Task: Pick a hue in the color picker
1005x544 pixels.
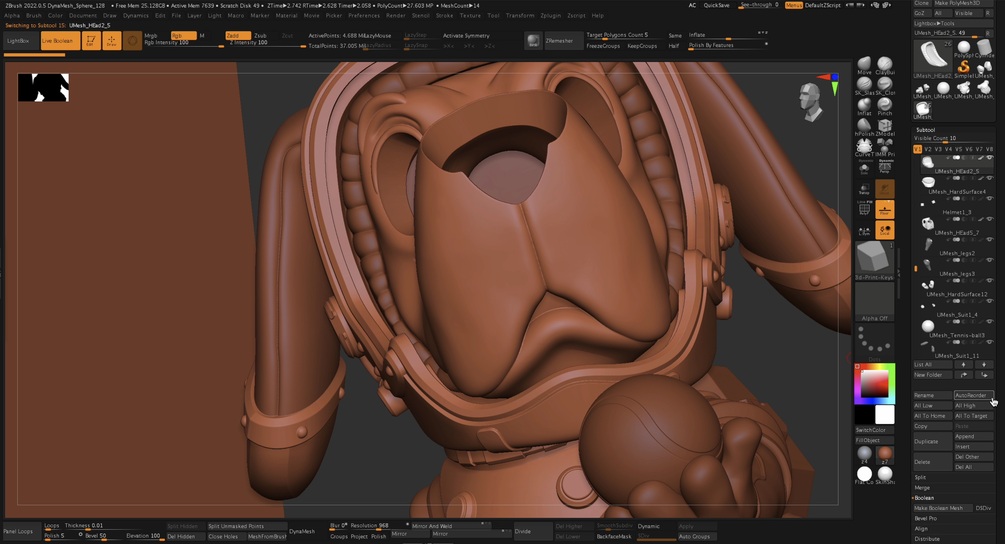Action: point(874,384)
